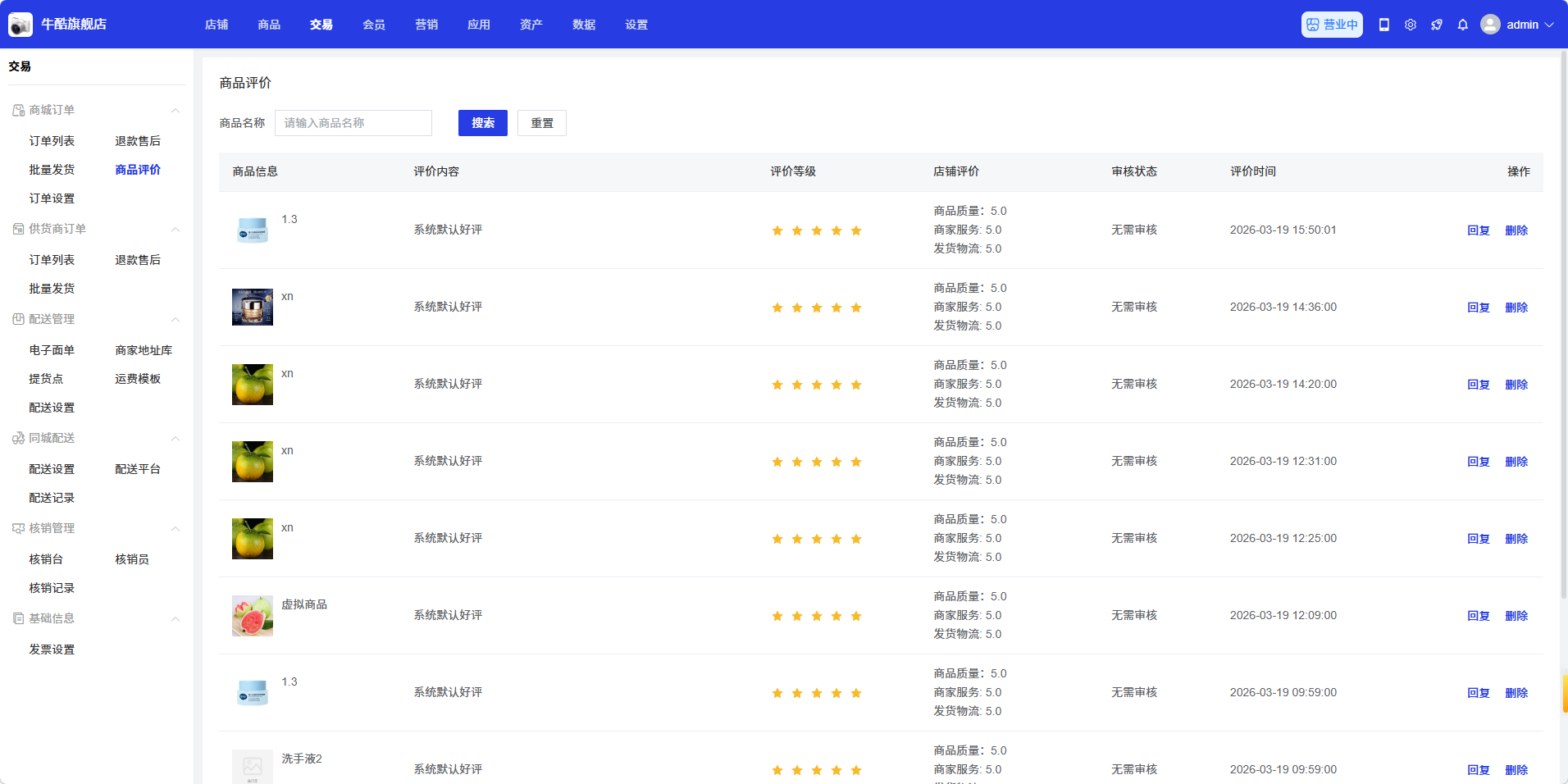Open the admin account dropdown arrow
The image size is (1568, 784).
pos(1549,25)
